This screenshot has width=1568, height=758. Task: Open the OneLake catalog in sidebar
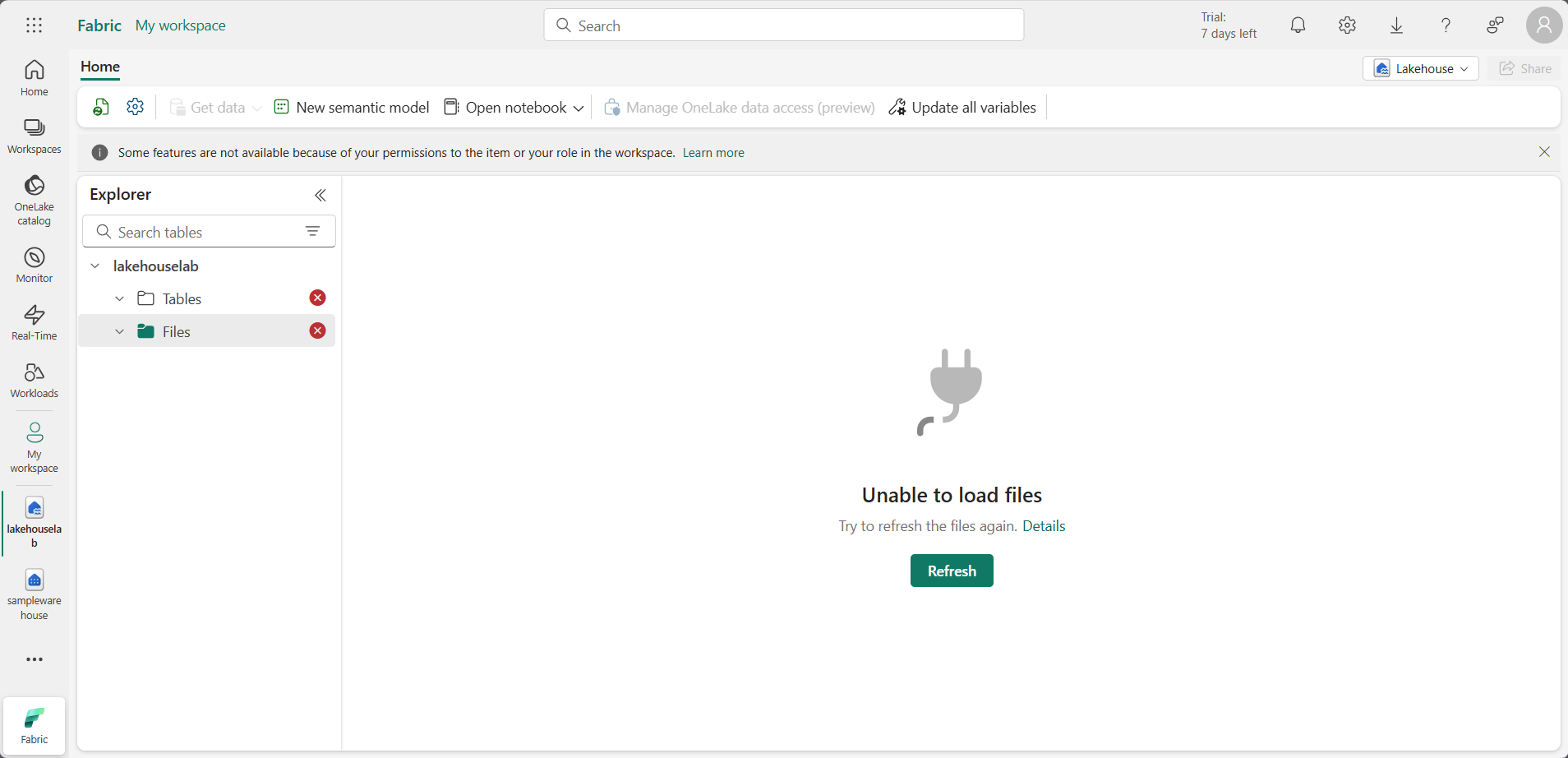click(x=34, y=200)
